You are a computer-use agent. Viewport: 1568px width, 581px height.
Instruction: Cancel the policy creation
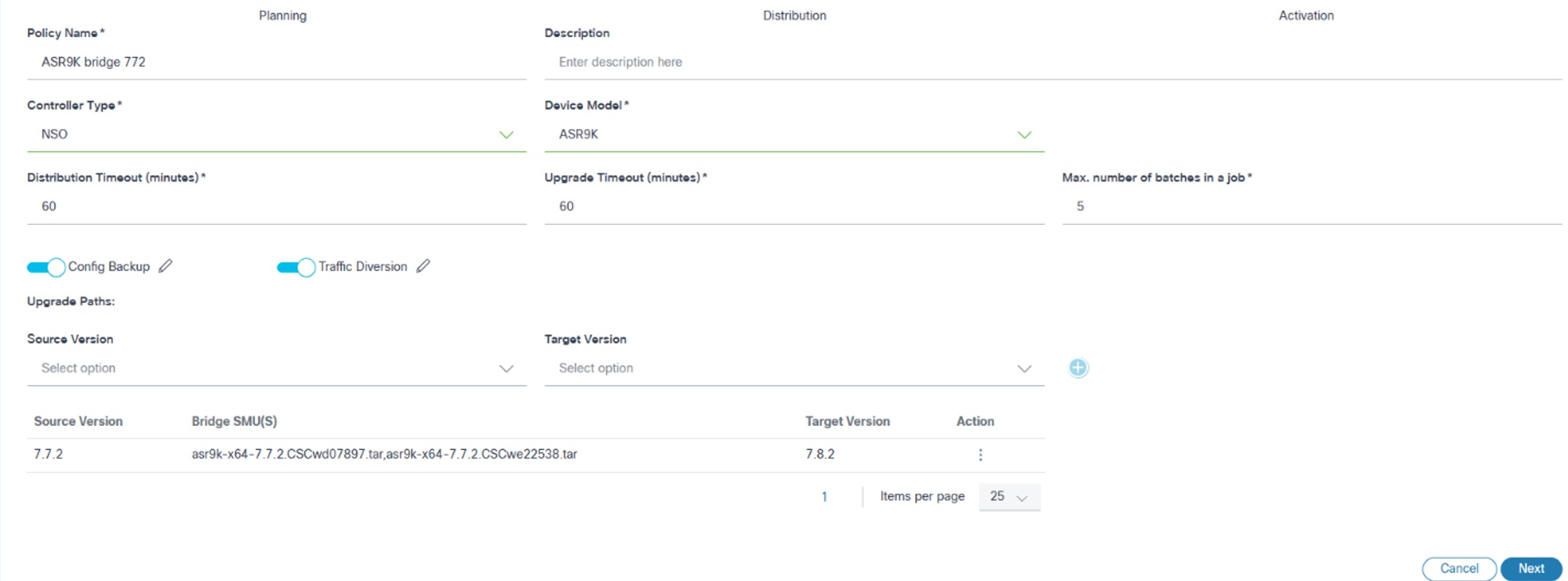pos(1459,569)
